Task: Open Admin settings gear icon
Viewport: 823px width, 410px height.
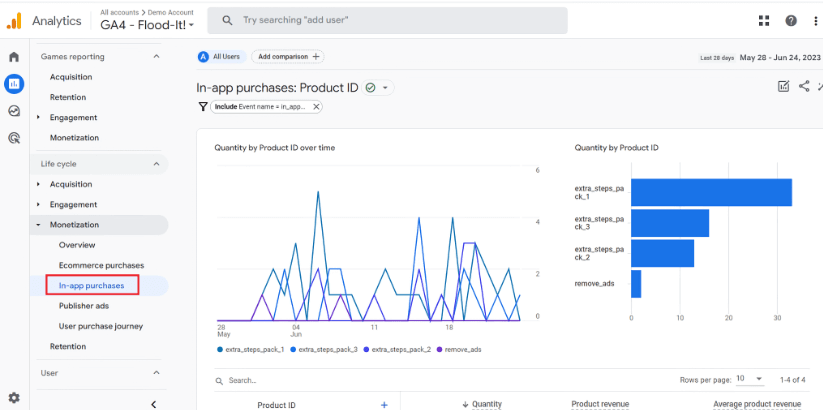Action: coord(14,397)
